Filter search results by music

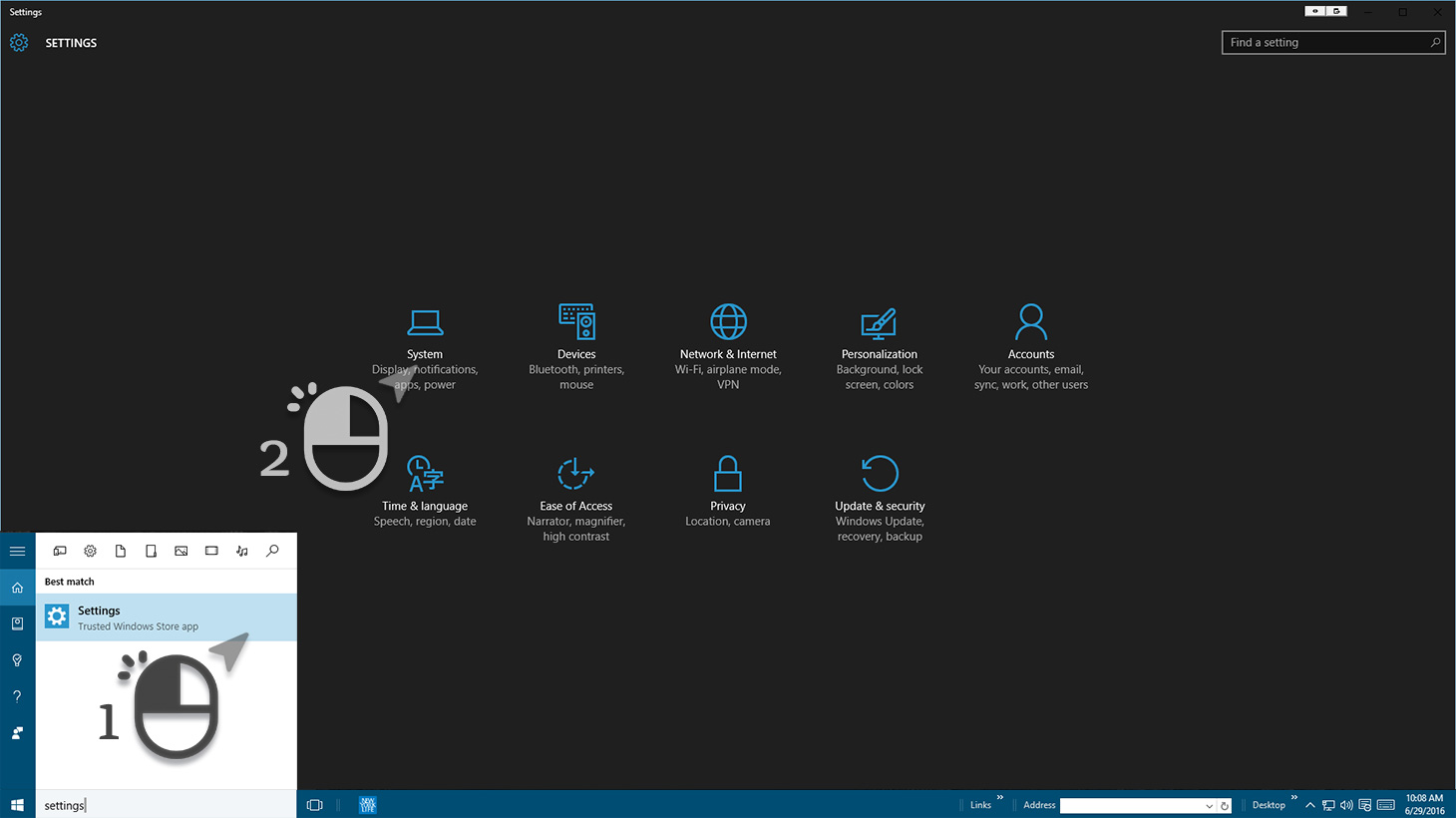coord(242,551)
